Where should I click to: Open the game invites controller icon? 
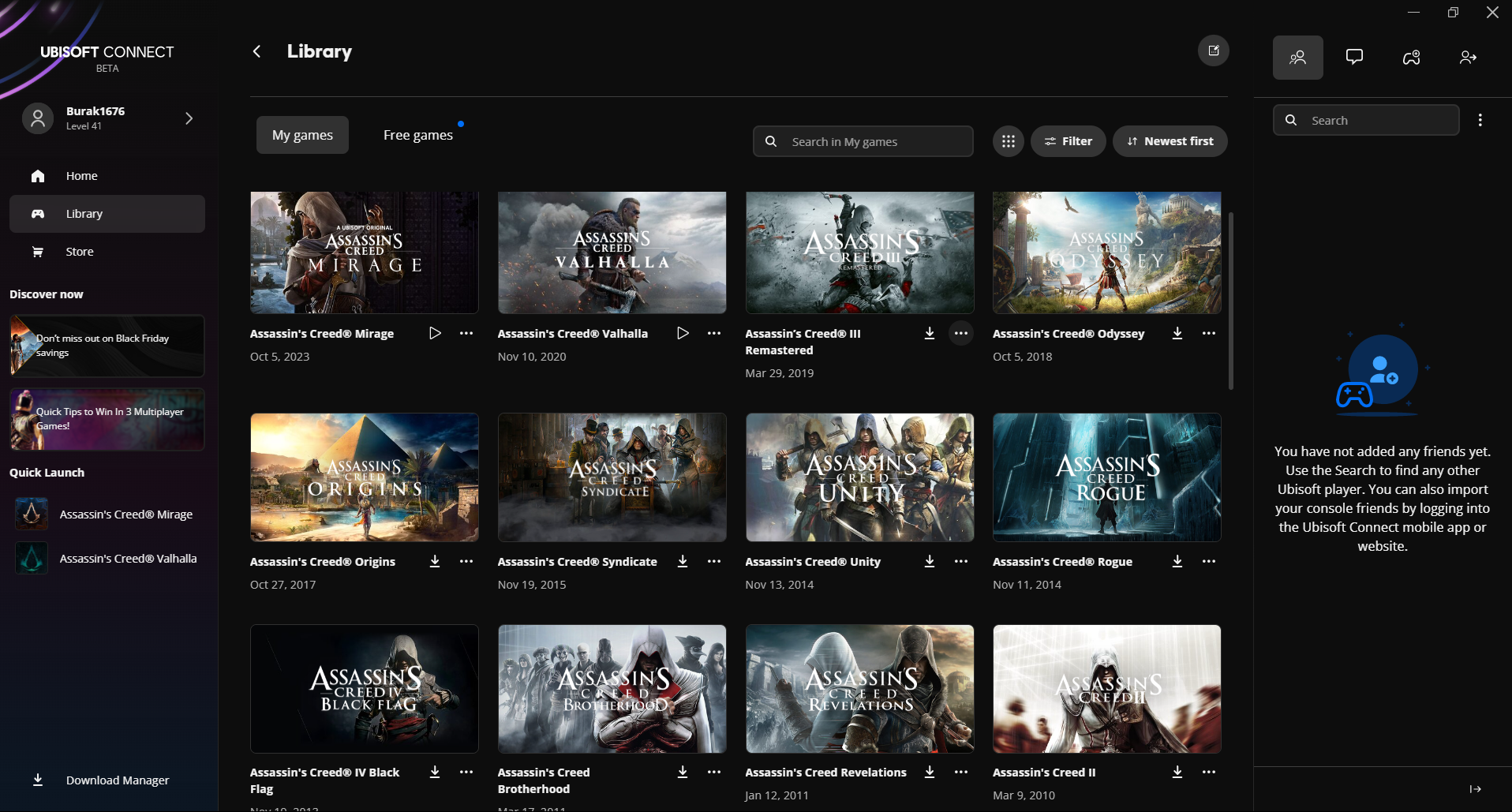[1412, 57]
